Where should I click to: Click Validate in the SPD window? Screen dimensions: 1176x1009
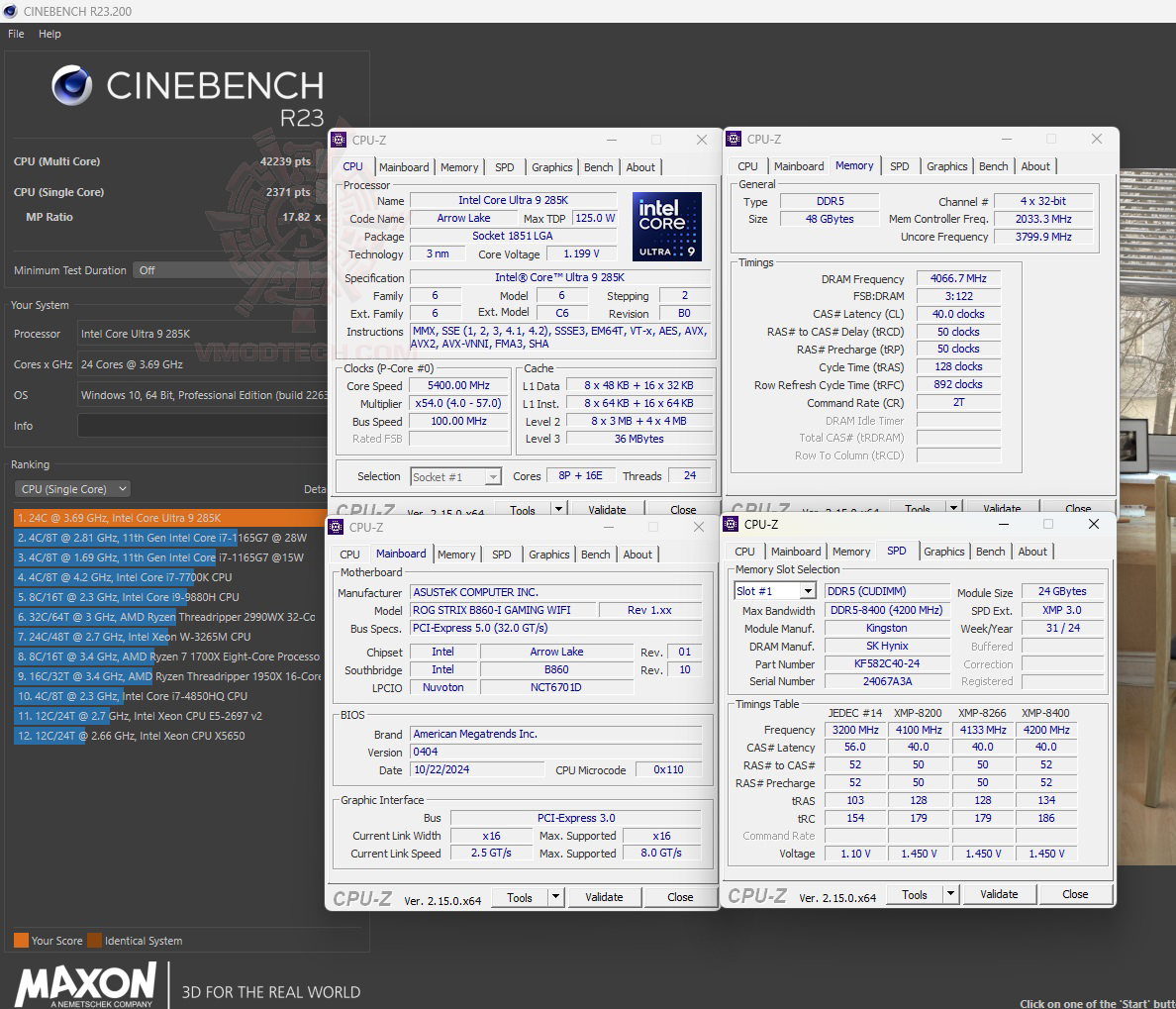[x=999, y=894]
